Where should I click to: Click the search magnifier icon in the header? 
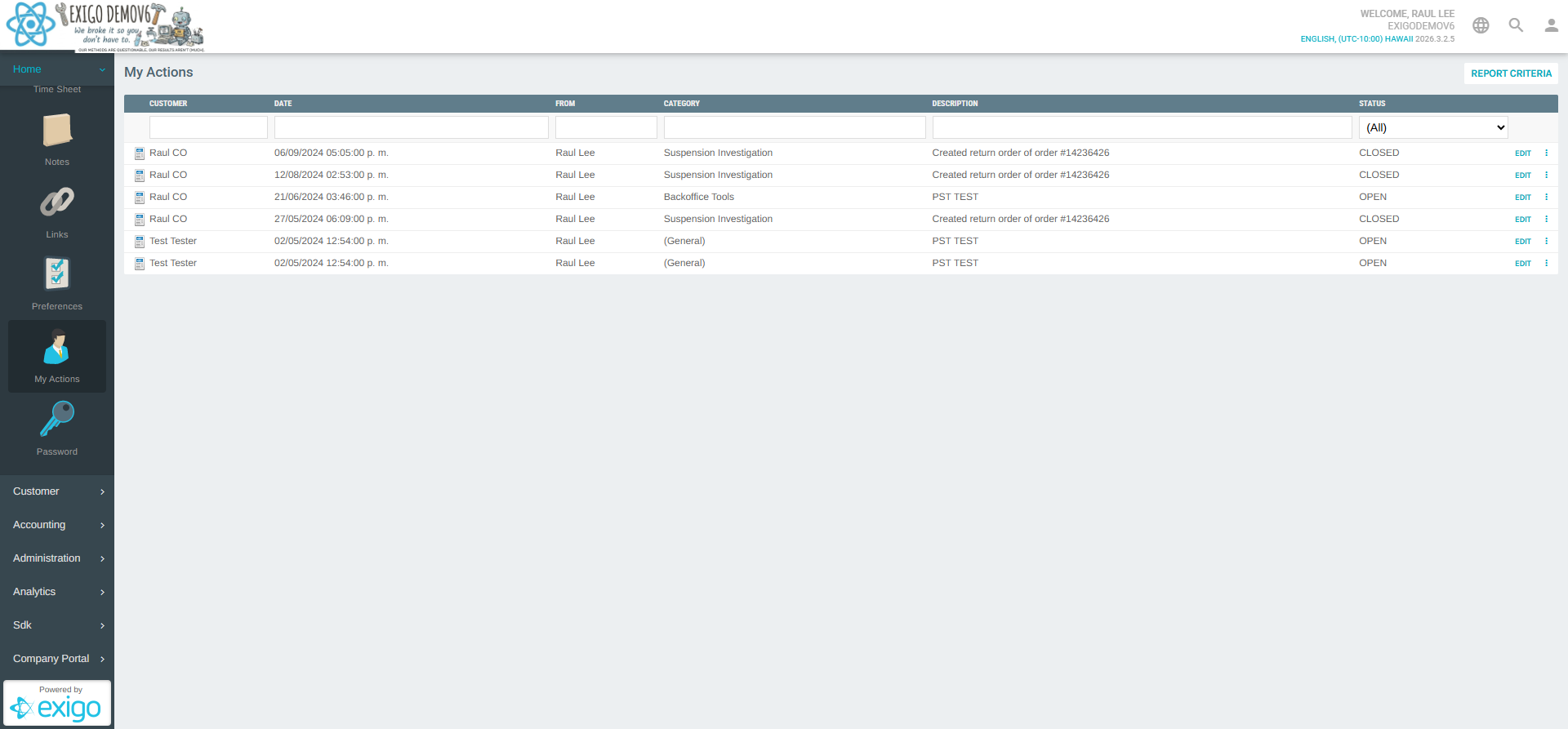point(1516,25)
